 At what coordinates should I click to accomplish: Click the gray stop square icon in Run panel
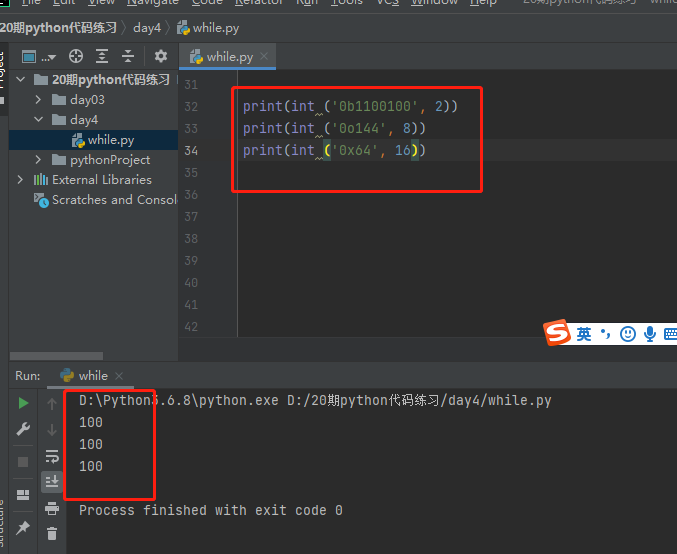coord(23,462)
